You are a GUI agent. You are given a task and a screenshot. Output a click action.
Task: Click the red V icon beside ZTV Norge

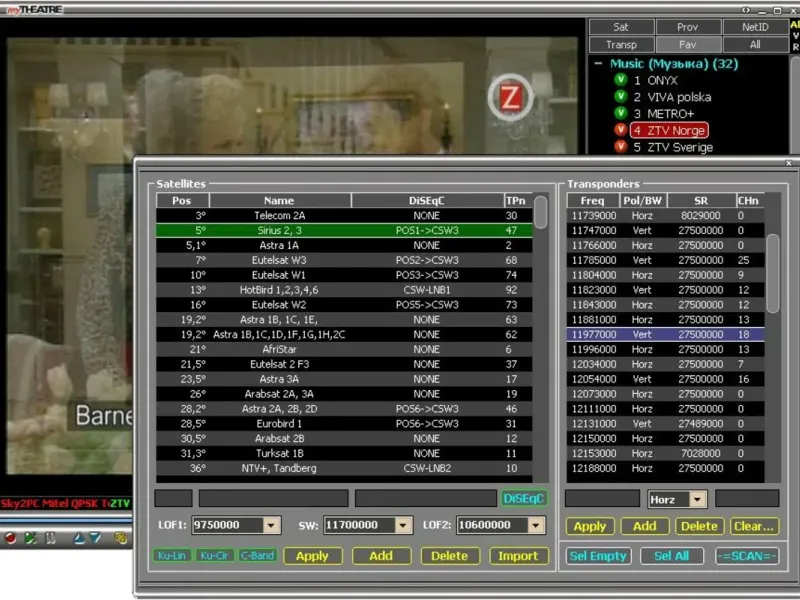[620, 130]
